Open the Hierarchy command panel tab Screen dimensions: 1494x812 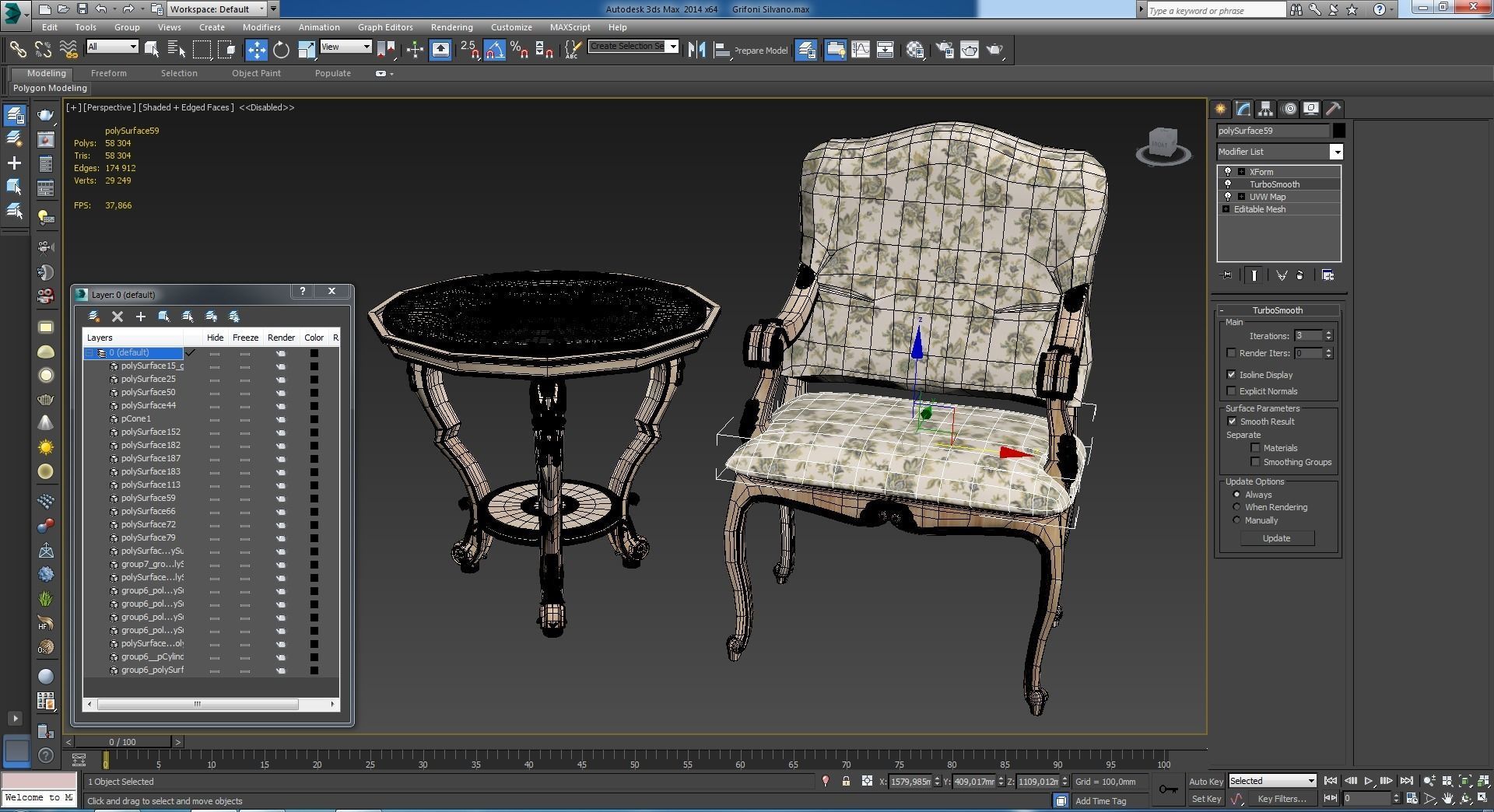tap(1265, 109)
